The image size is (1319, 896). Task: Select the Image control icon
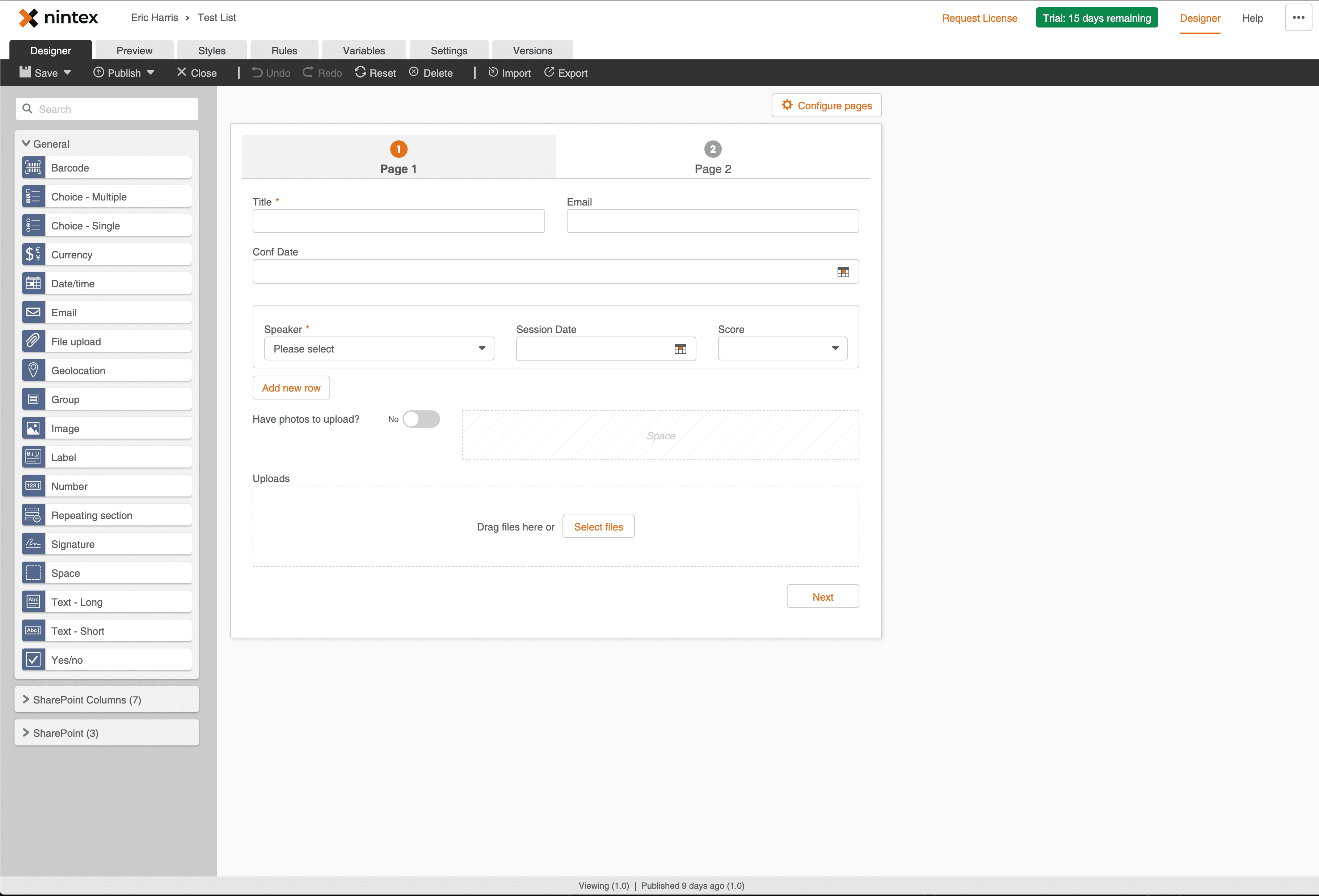point(34,428)
